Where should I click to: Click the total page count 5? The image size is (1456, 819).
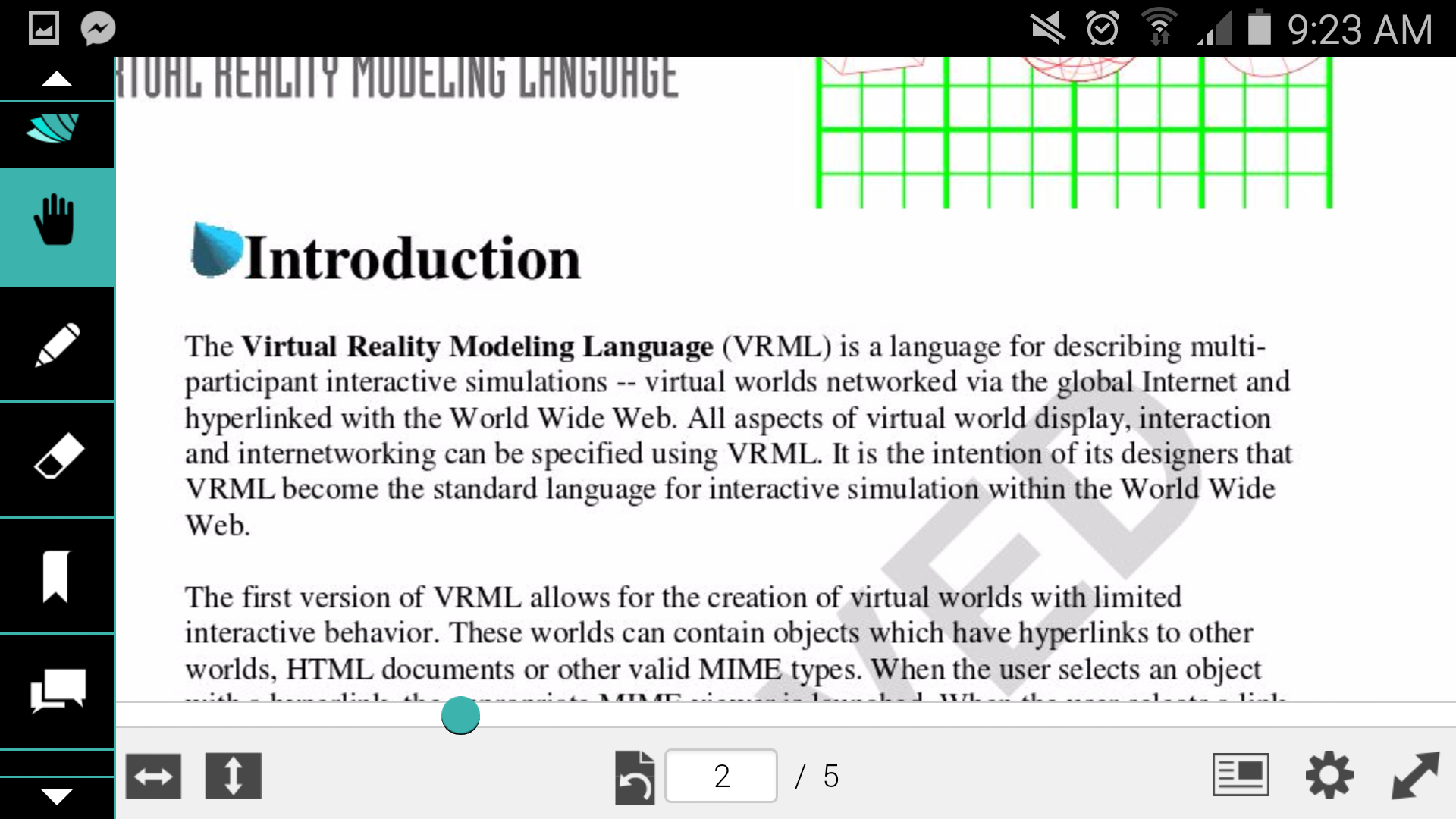(831, 776)
